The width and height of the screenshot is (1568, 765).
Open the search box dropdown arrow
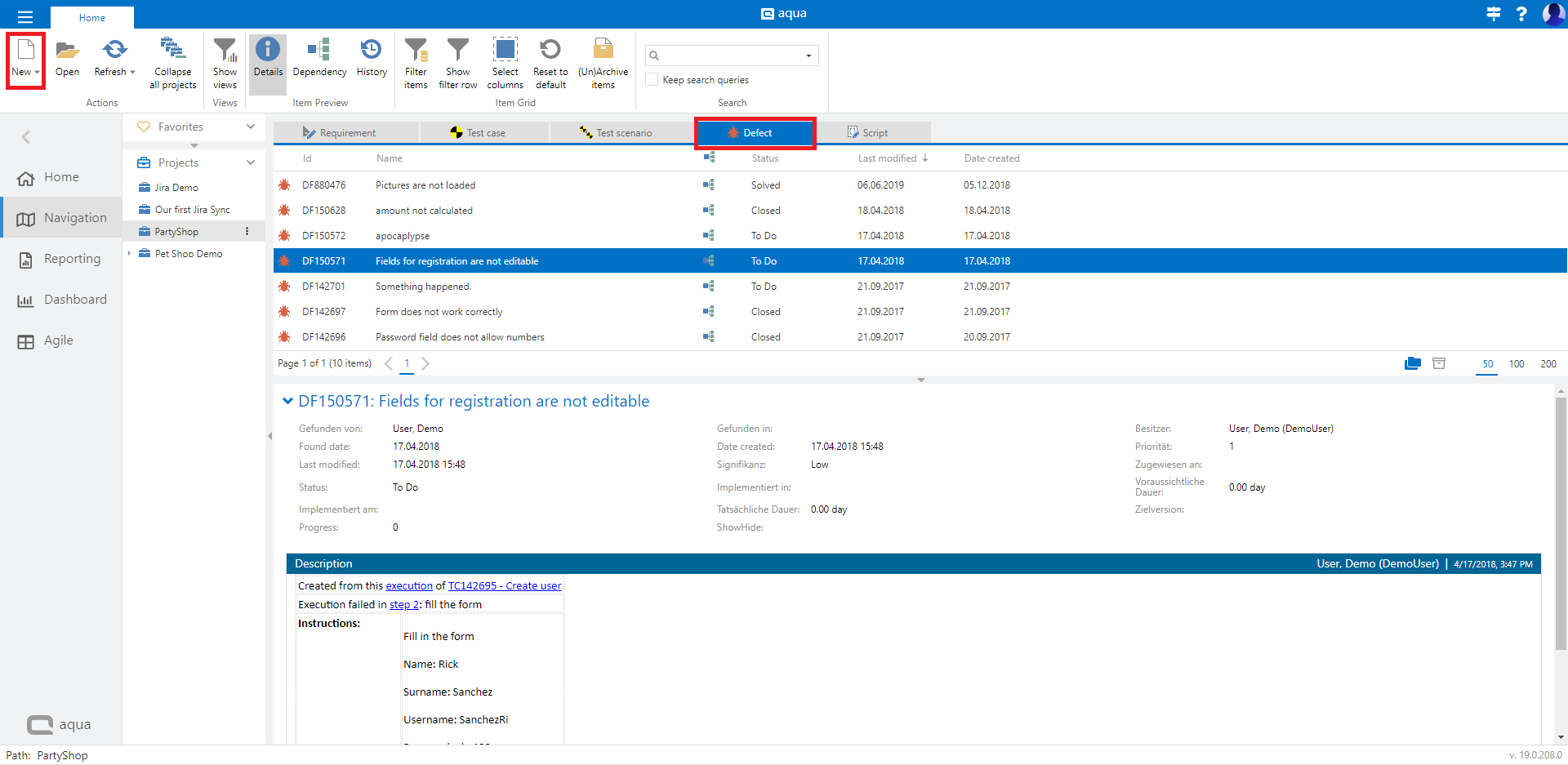[x=808, y=56]
